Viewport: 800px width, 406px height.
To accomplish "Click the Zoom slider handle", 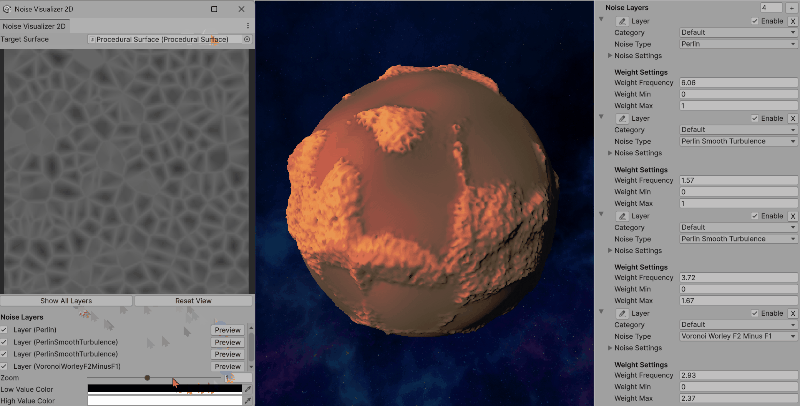I will (148, 378).
